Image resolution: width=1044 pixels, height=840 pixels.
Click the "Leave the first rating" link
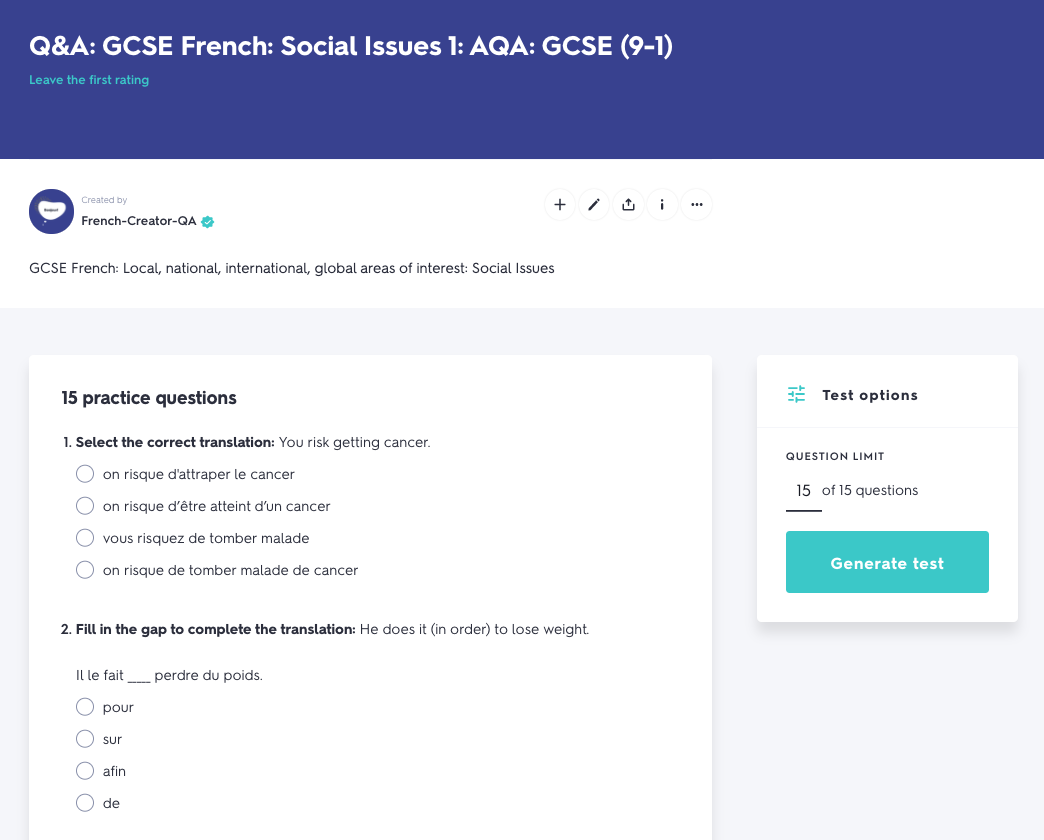click(88, 78)
